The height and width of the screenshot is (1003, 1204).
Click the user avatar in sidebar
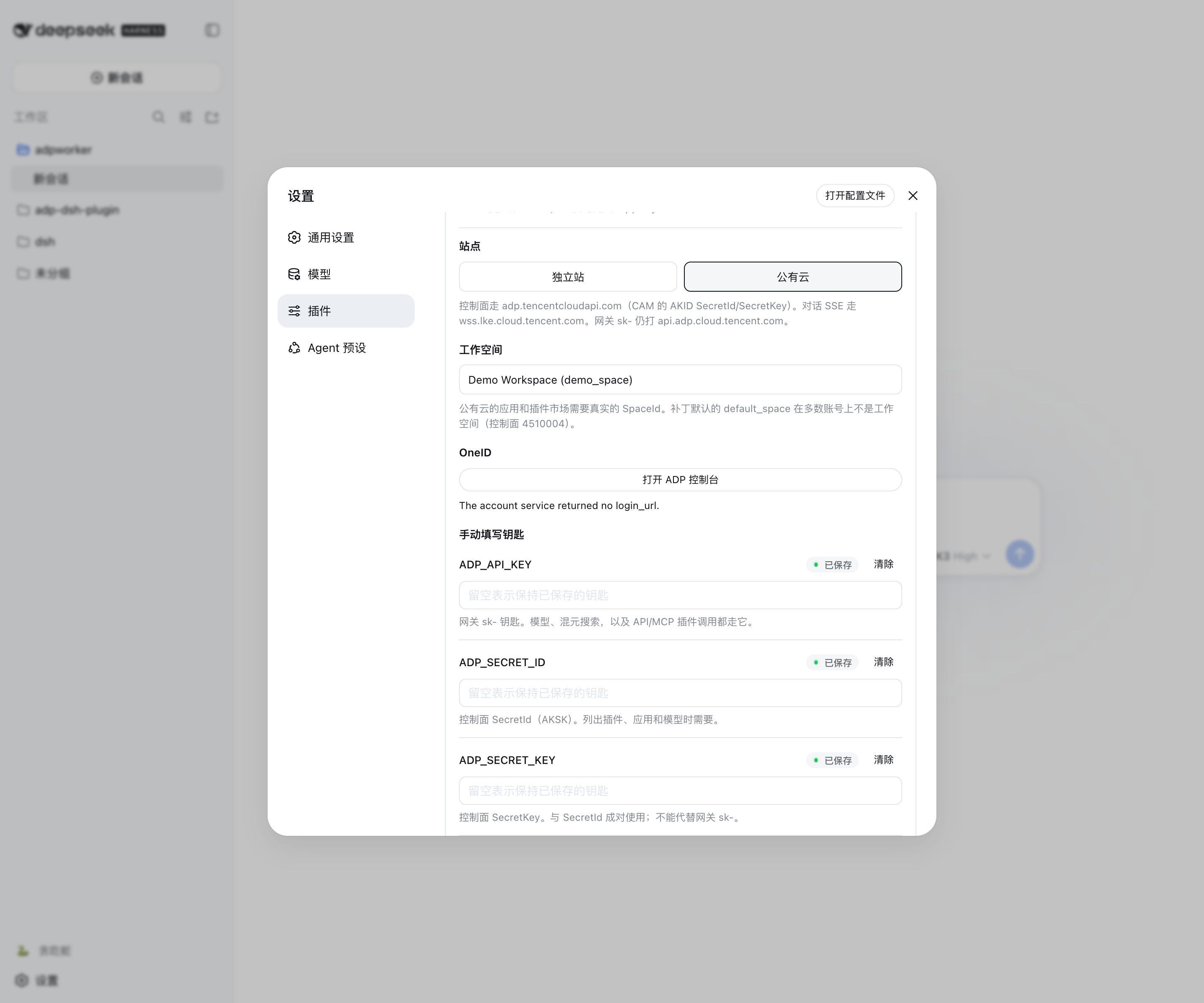pyautogui.click(x=22, y=951)
